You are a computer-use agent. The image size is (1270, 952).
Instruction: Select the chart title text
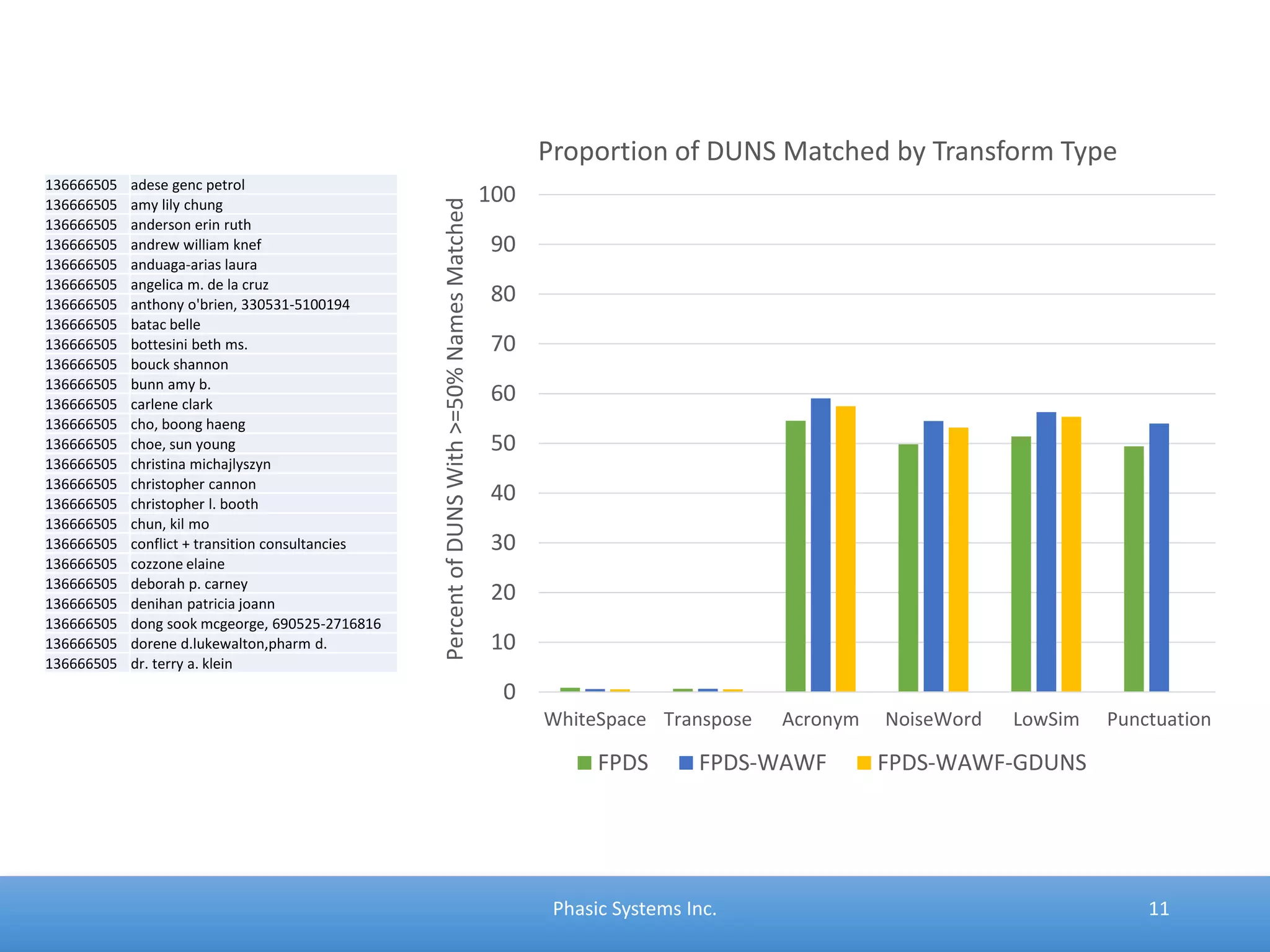pos(827,151)
